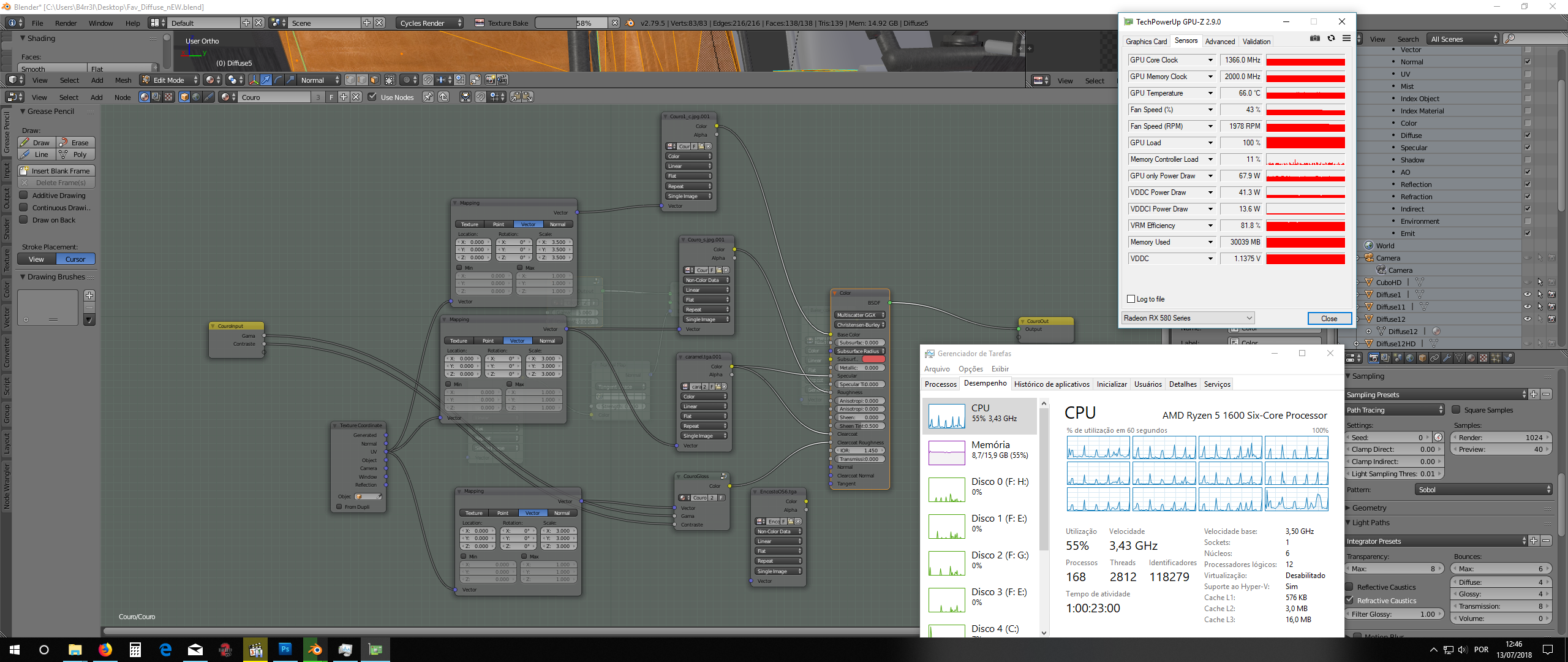
Task: Open Opções menu in Task Manager
Action: [x=971, y=369]
